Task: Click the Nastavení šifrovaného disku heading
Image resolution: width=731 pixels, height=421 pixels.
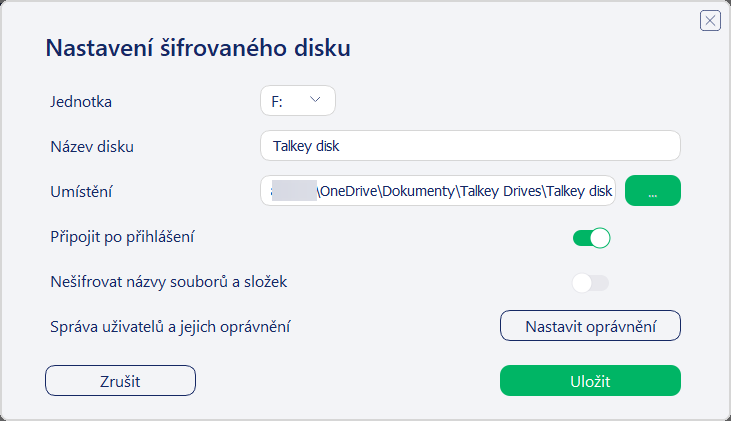Action: [x=198, y=48]
